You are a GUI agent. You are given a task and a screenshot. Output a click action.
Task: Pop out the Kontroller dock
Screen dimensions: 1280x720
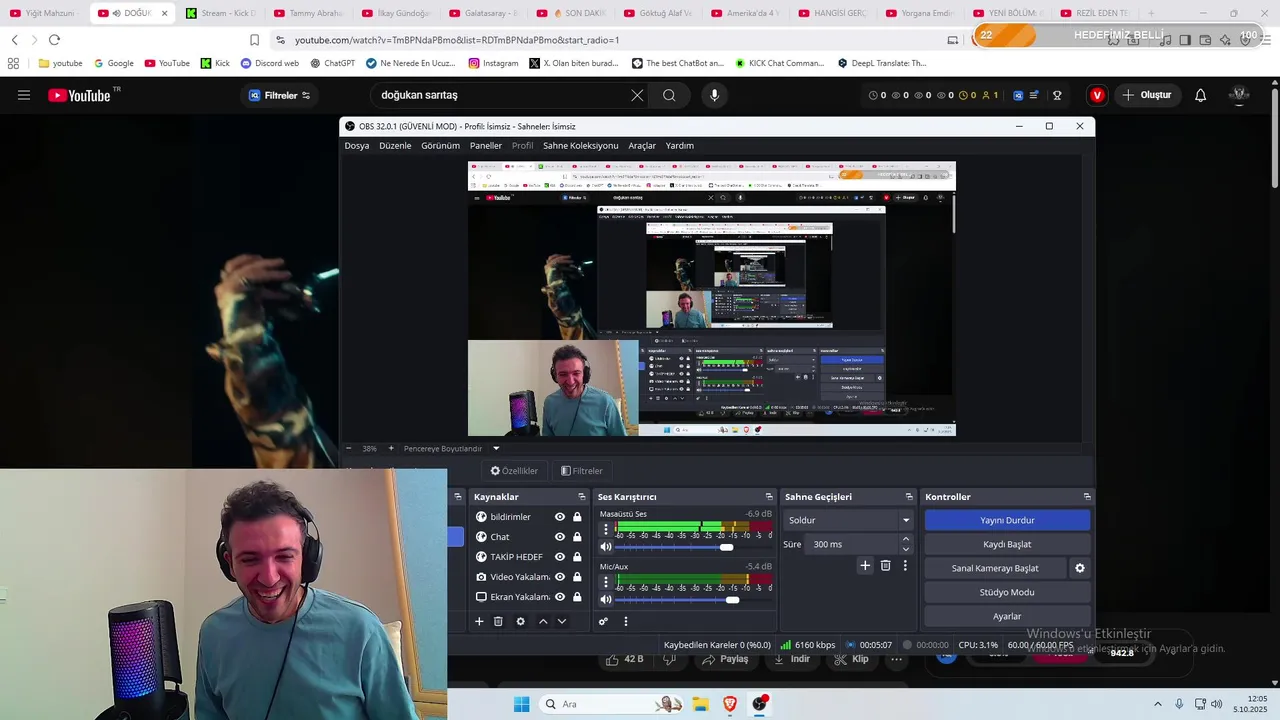[1087, 497]
